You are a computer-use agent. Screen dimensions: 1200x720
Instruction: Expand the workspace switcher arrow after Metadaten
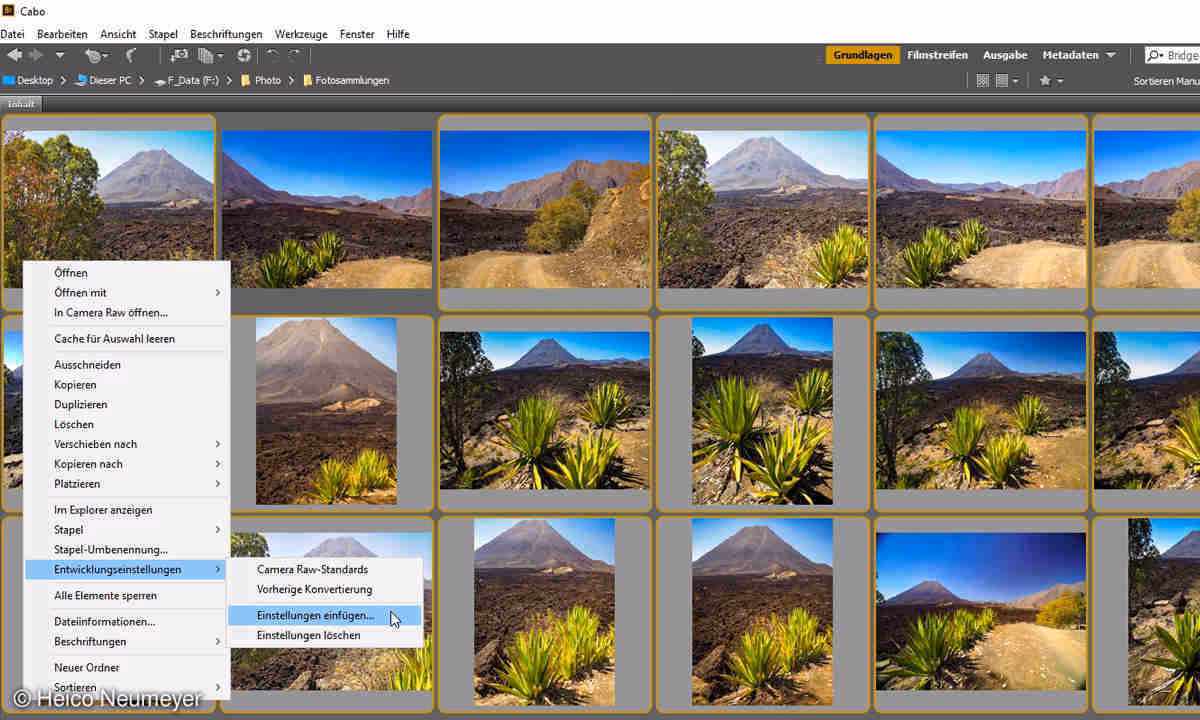(x=1111, y=55)
